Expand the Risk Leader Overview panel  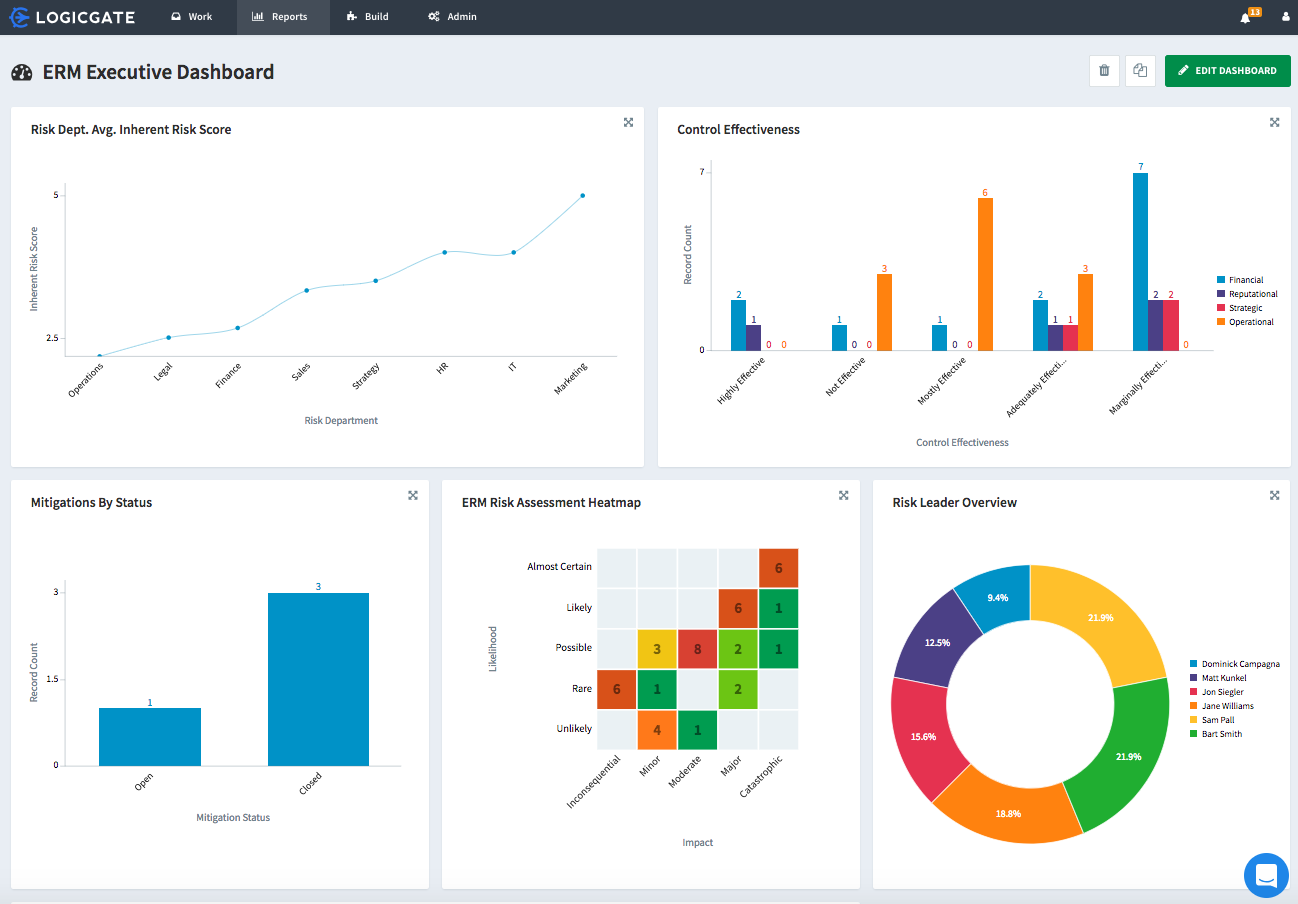1274,494
